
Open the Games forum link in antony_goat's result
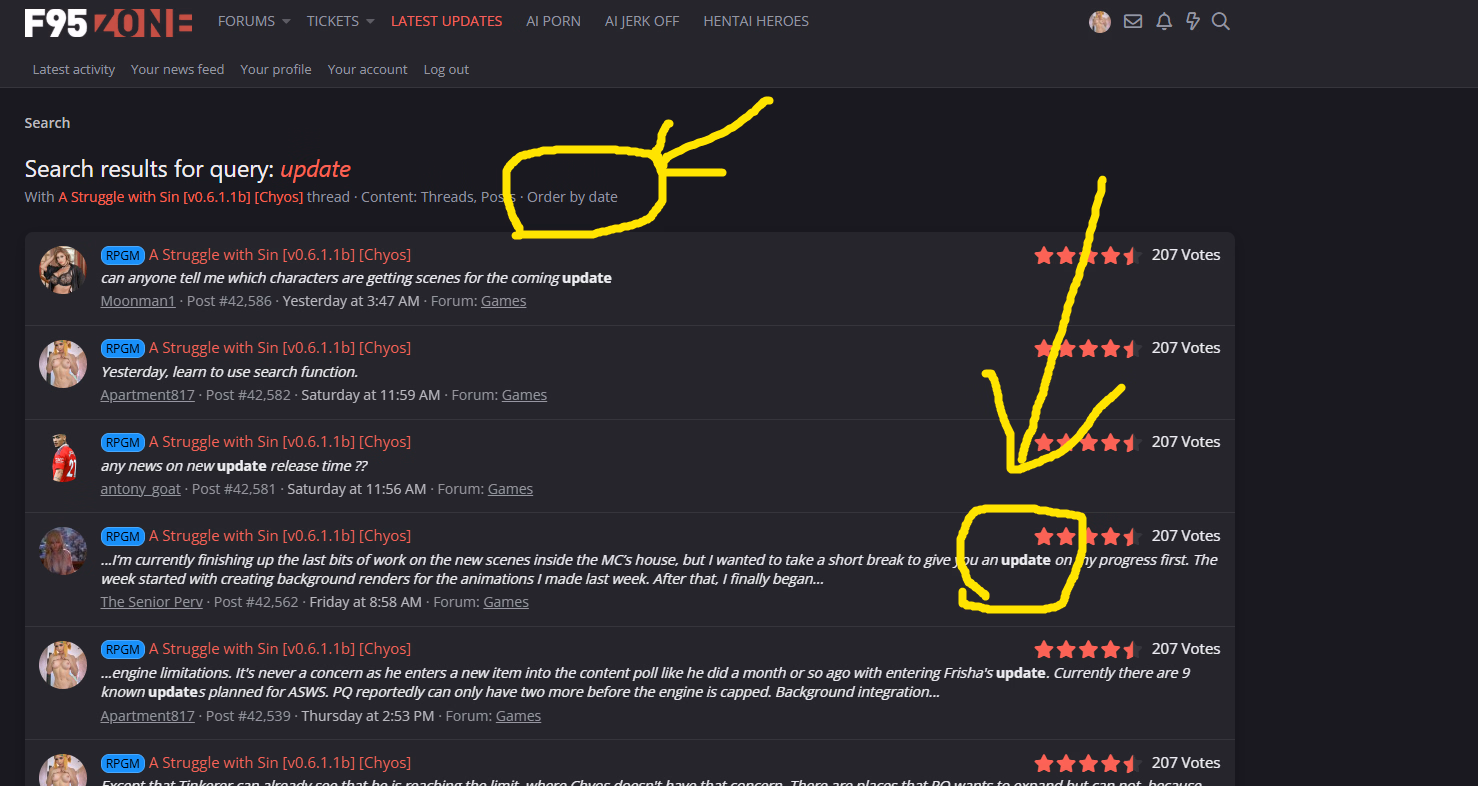click(x=510, y=489)
